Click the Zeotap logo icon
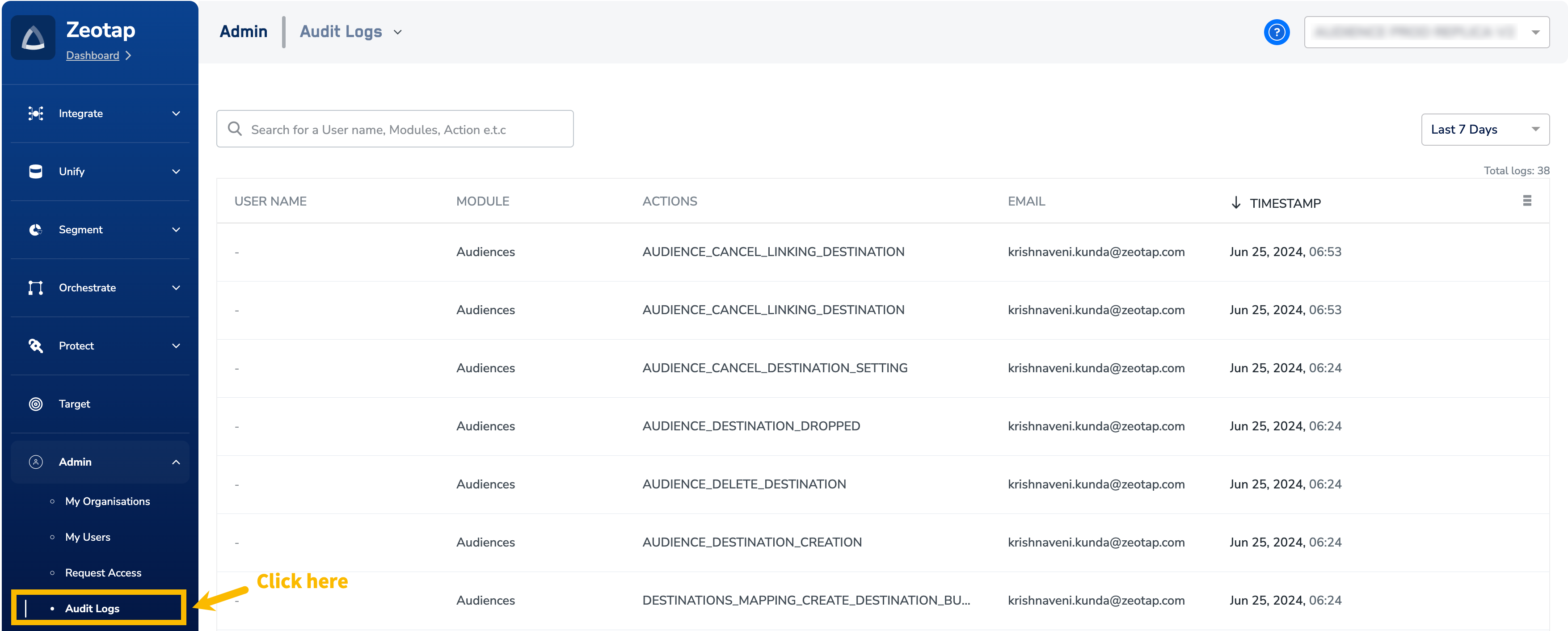The height and width of the screenshot is (631, 1568). click(33, 38)
